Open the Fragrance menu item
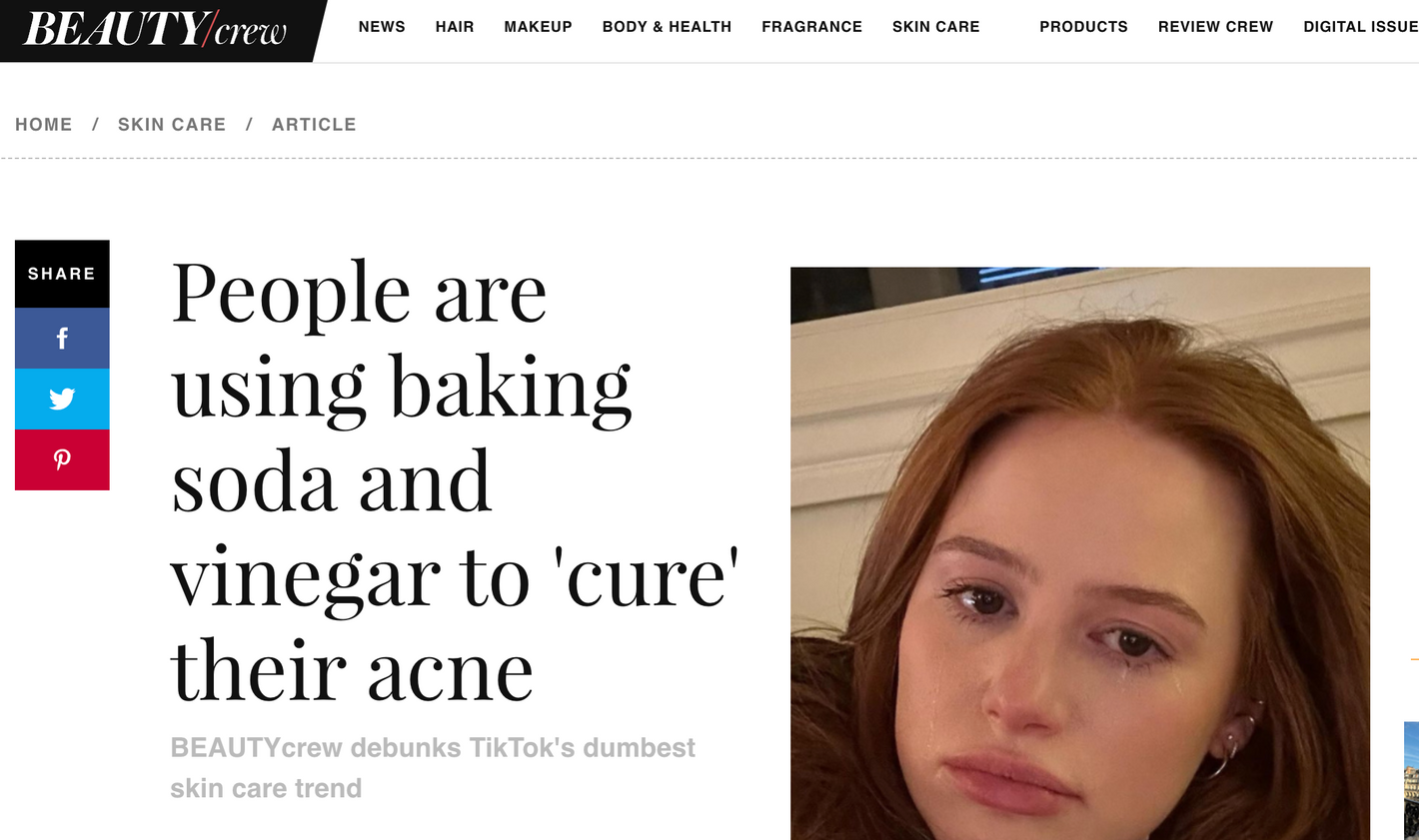This screenshot has width=1419, height=840. pyautogui.click(x=811, y=27)
